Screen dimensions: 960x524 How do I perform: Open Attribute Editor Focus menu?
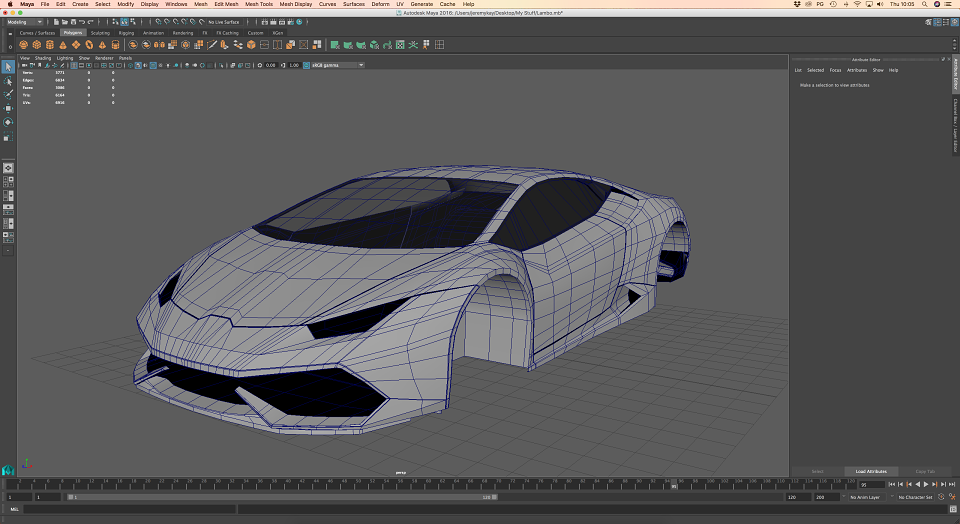click(x=835, y=70)
